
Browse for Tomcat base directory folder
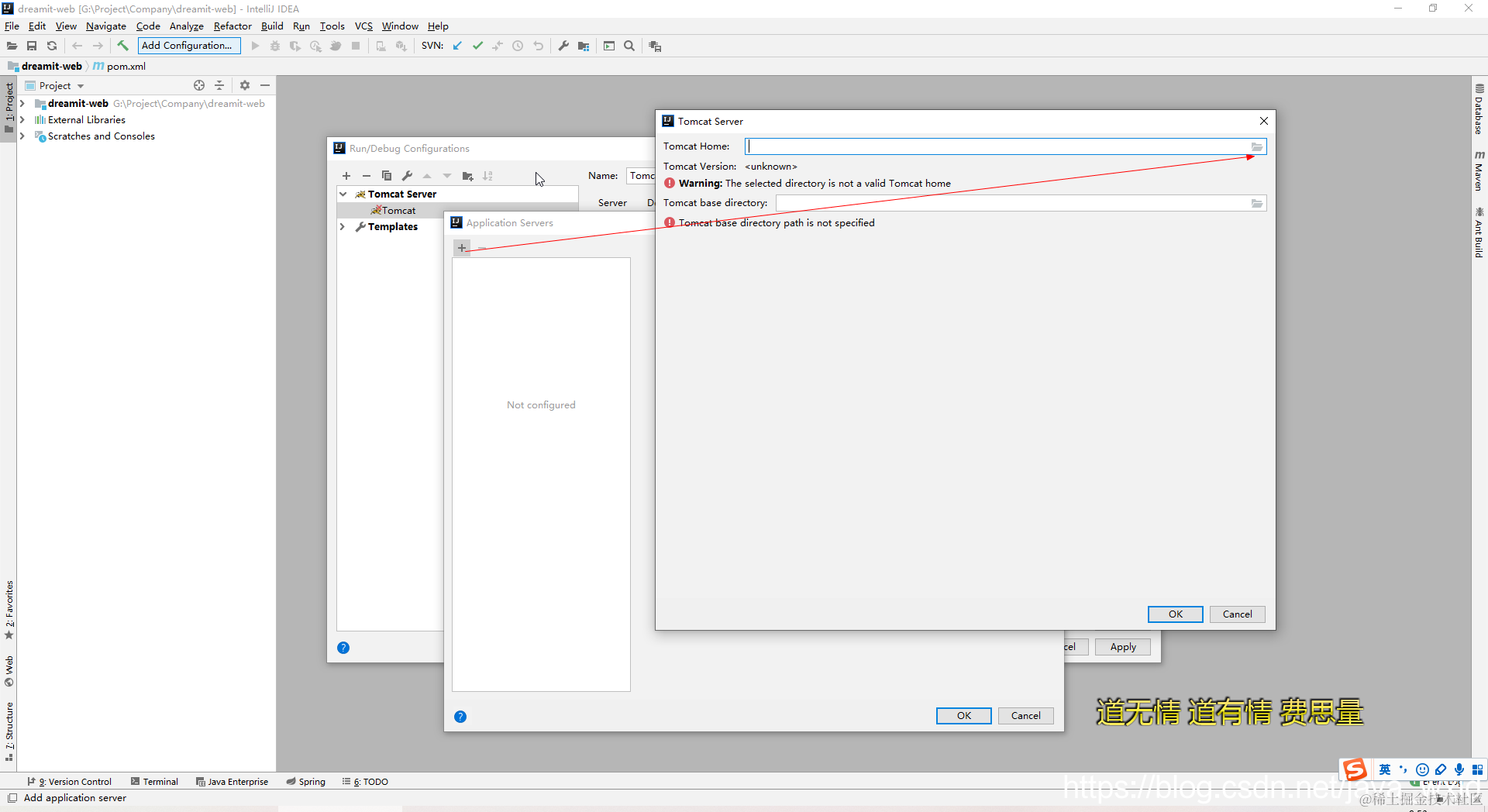tap(1257, 203)
